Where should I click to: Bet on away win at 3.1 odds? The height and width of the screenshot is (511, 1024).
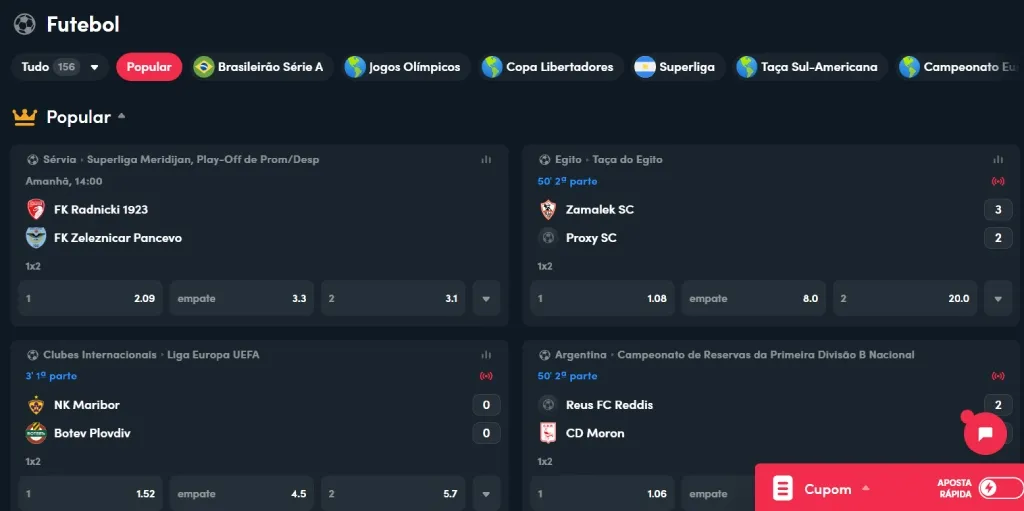pos(393,299)
